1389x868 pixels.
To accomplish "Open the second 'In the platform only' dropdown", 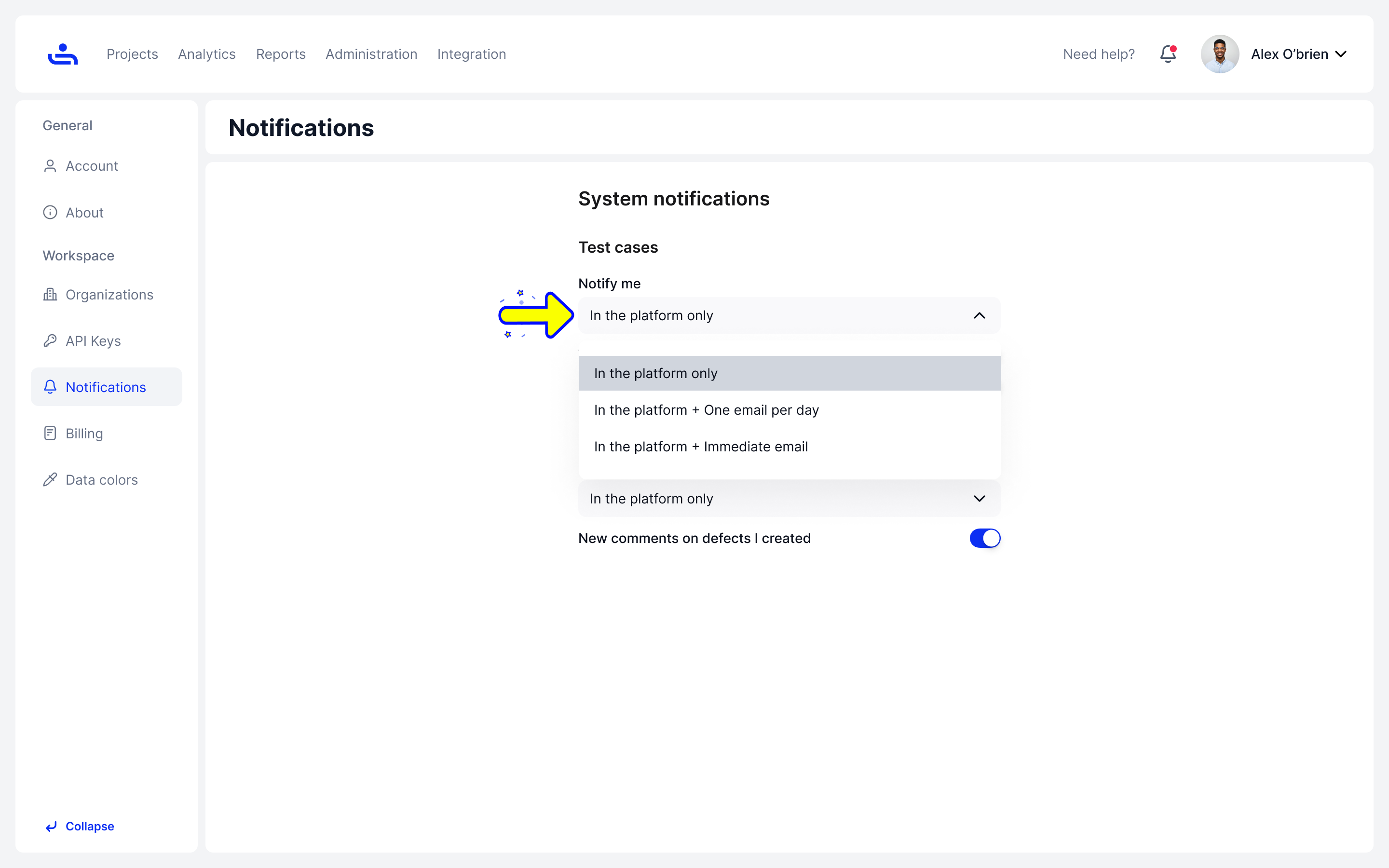I will (x=789, y=499).
